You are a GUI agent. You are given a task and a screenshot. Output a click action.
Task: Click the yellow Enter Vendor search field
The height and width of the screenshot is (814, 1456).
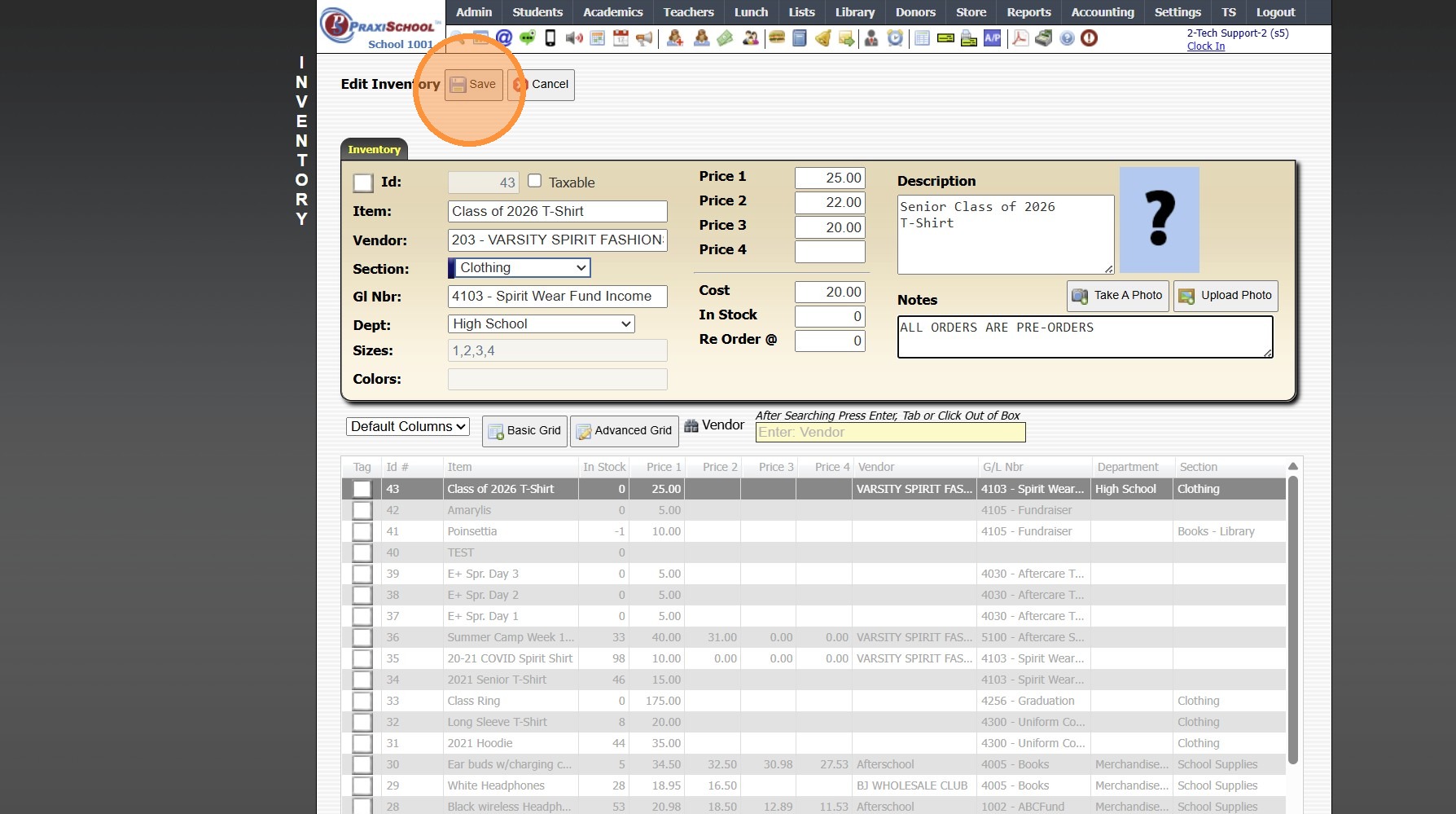[890, 433]
